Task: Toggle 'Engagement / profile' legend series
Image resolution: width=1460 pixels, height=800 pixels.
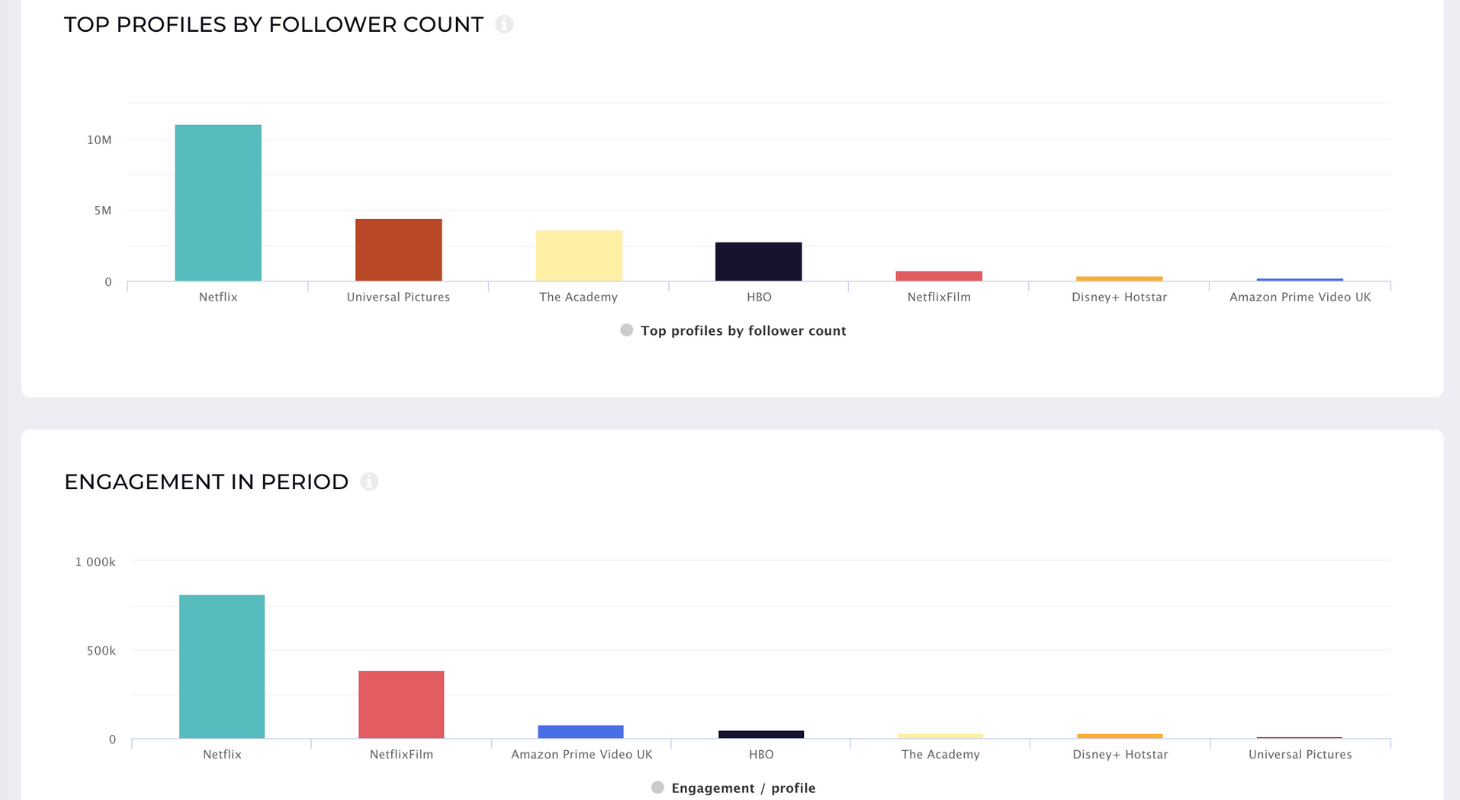Action: click(733, 788)
